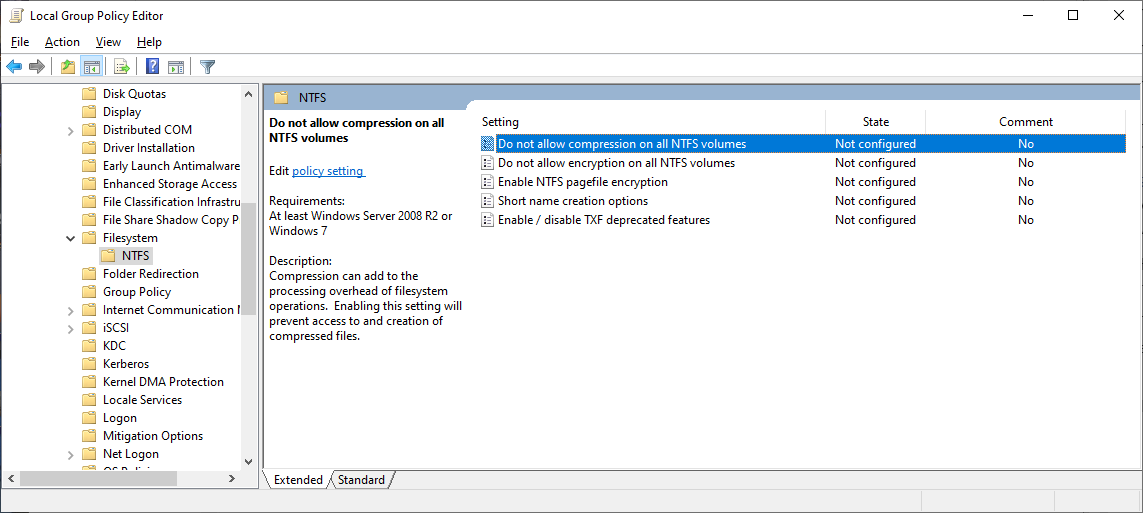Image resolution: width=1143 pixels, height=513 pixels.
Task: Expand the Internet Communication node
Action: coord(71,310)
